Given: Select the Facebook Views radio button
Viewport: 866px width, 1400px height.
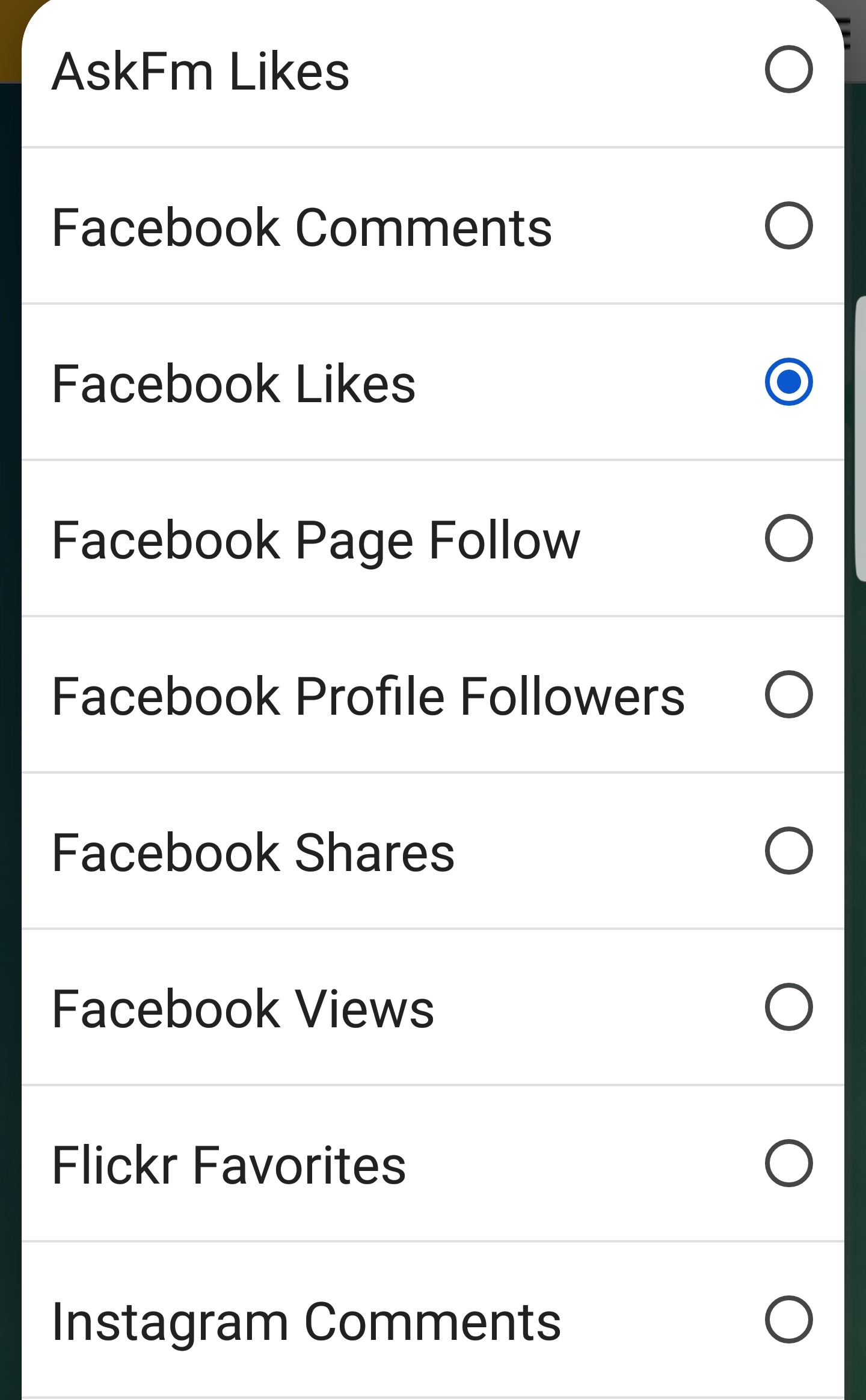Looking at the screenshot, I should (x=788, y=1007).
